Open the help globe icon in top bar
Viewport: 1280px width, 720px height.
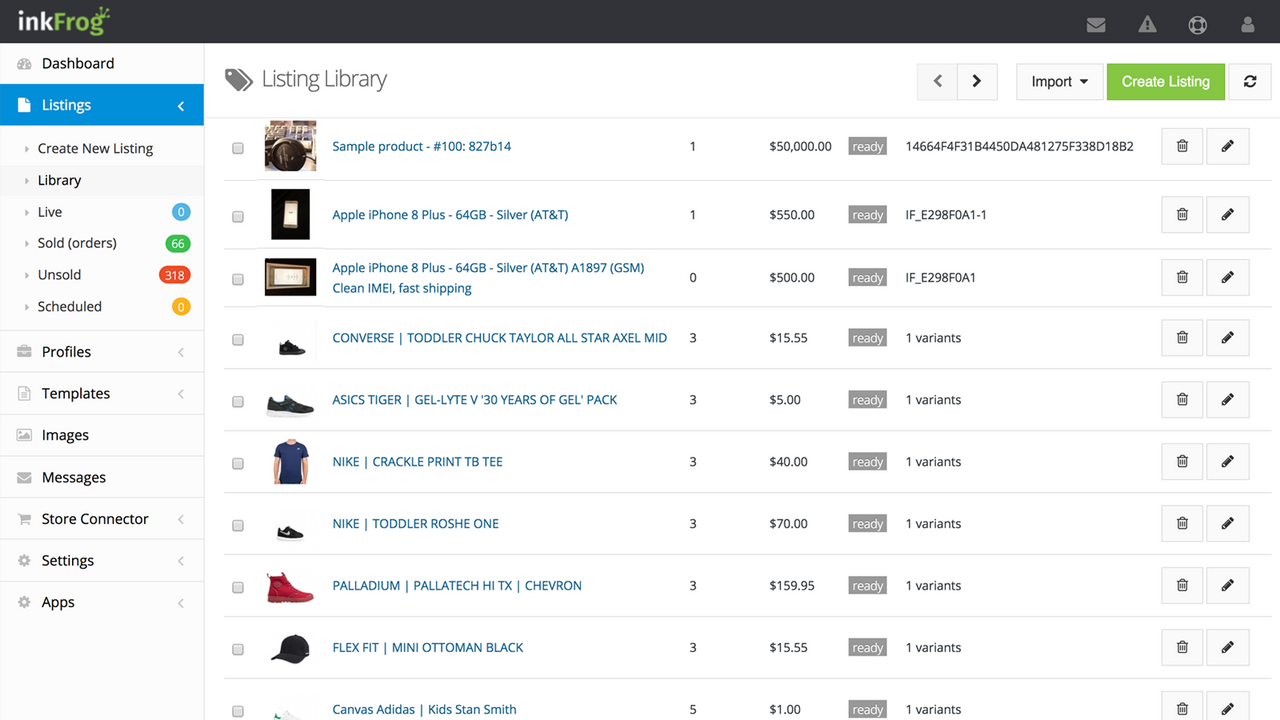[x=1198, y=25]
